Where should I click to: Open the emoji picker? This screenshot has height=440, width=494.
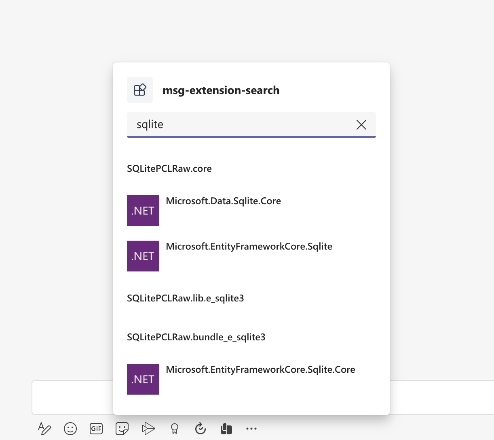pyautogui.click(x=70, y=428)
